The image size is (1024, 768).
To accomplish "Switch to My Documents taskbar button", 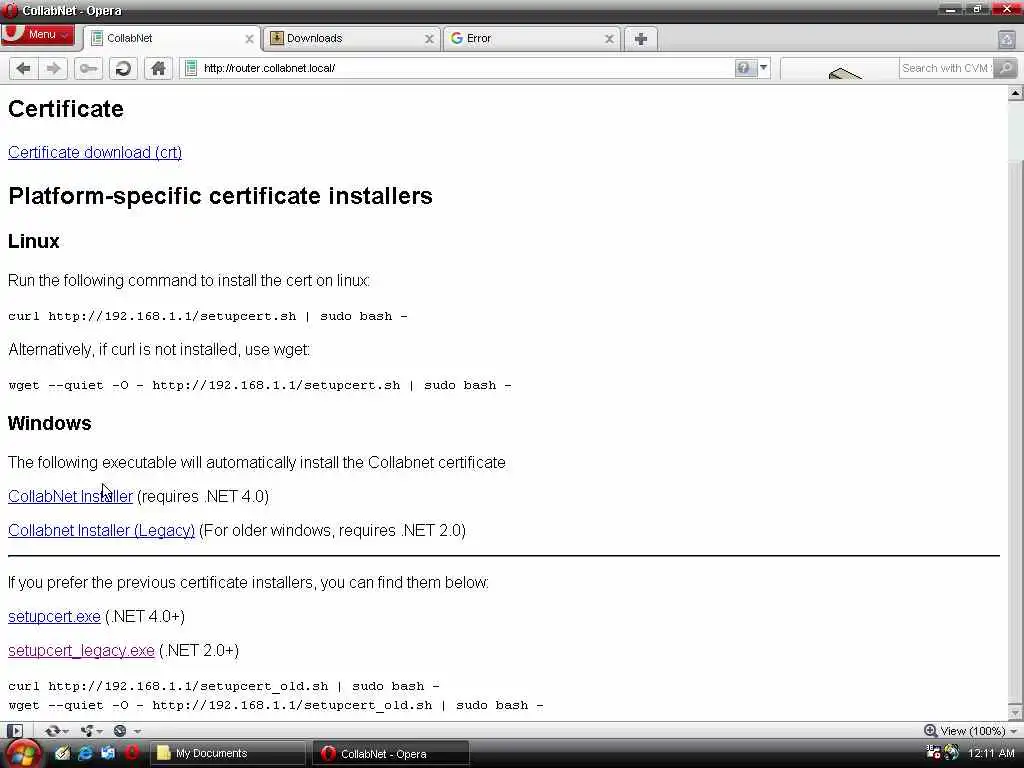I will pyautogui.click(x=228, y=754).
